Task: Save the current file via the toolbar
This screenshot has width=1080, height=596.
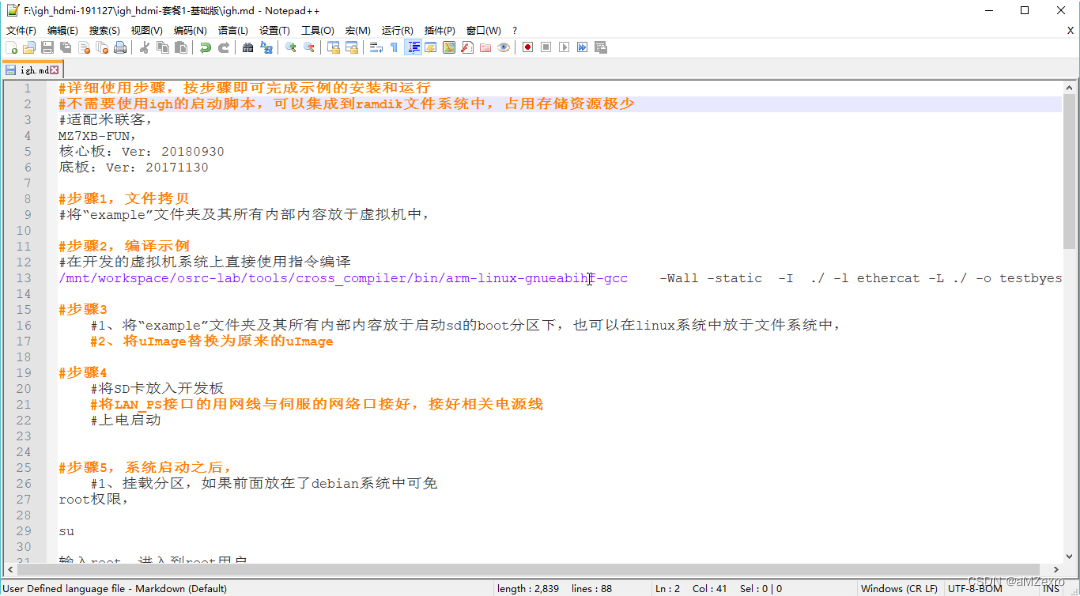Action: tap(48, 48)
